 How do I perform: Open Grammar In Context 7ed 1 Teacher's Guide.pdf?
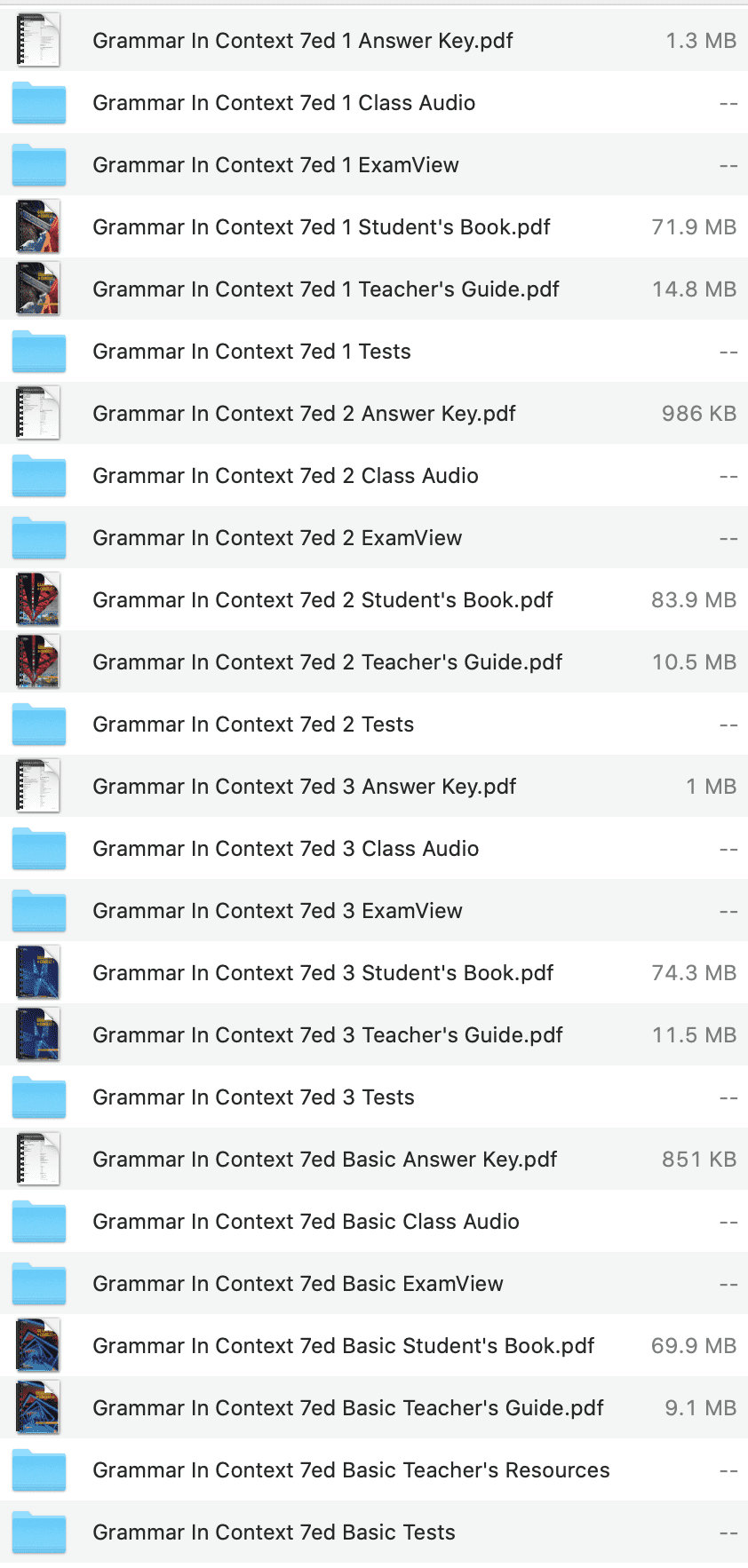click(325, 289)
